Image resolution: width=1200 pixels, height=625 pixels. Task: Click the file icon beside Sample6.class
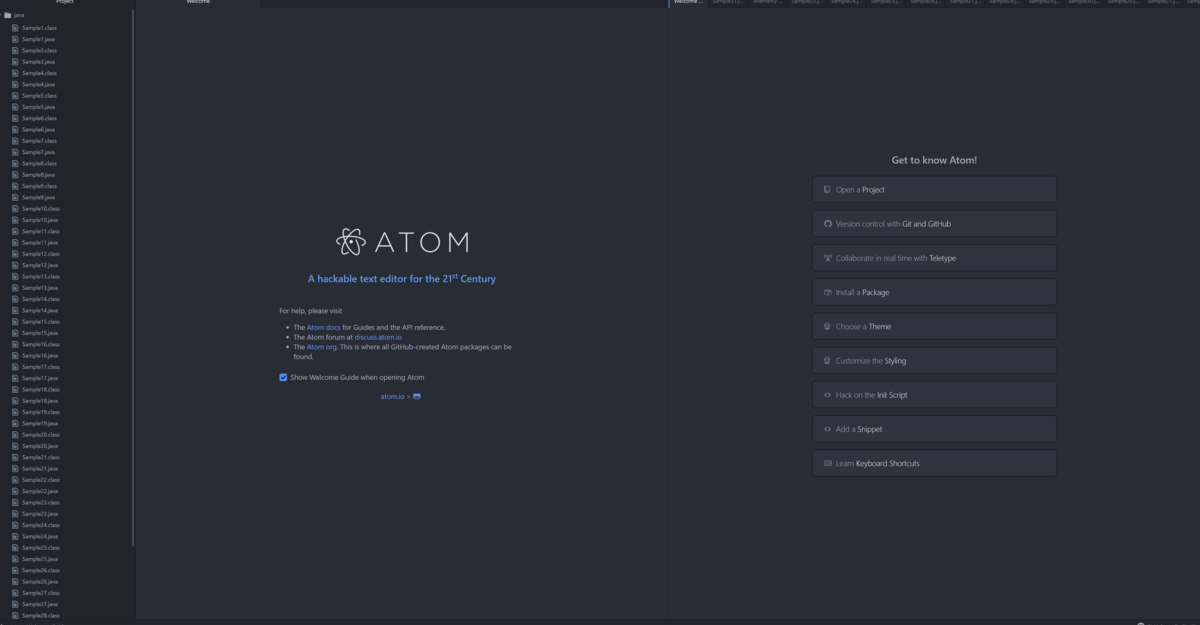click(x=15, y=118)
